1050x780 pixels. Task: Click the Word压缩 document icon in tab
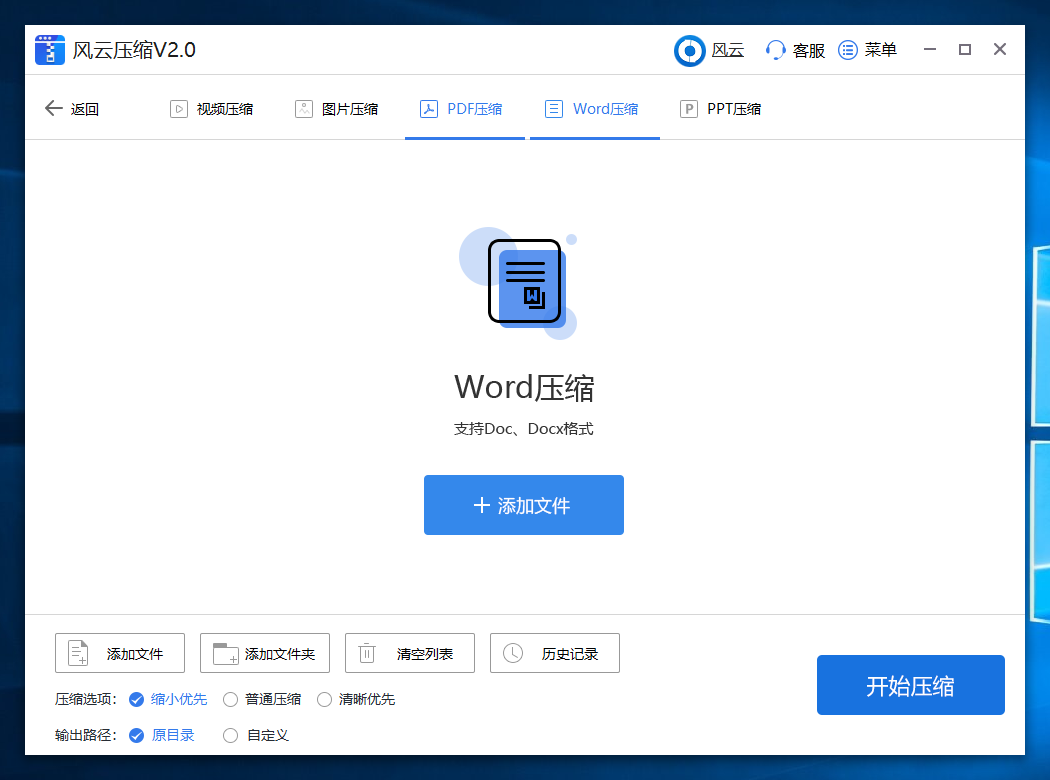click(x=554, y=109)
